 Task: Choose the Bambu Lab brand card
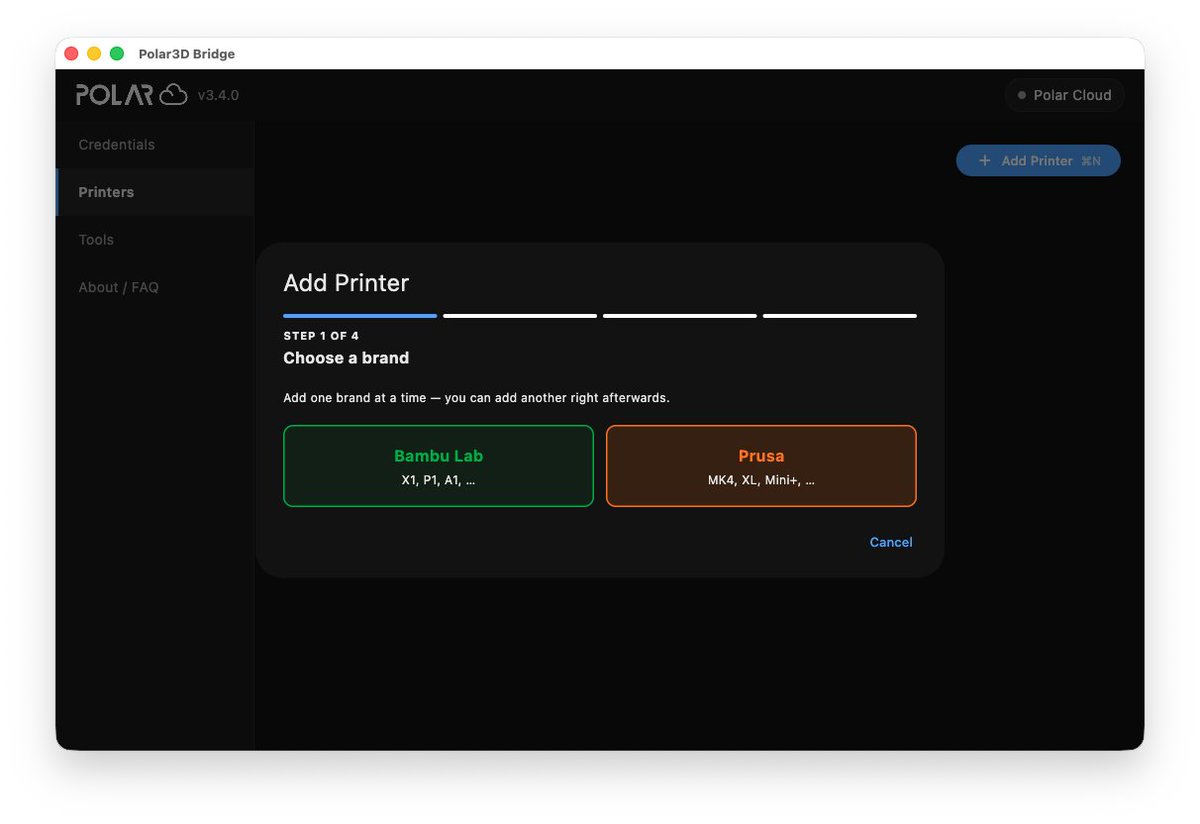point(438,466)
